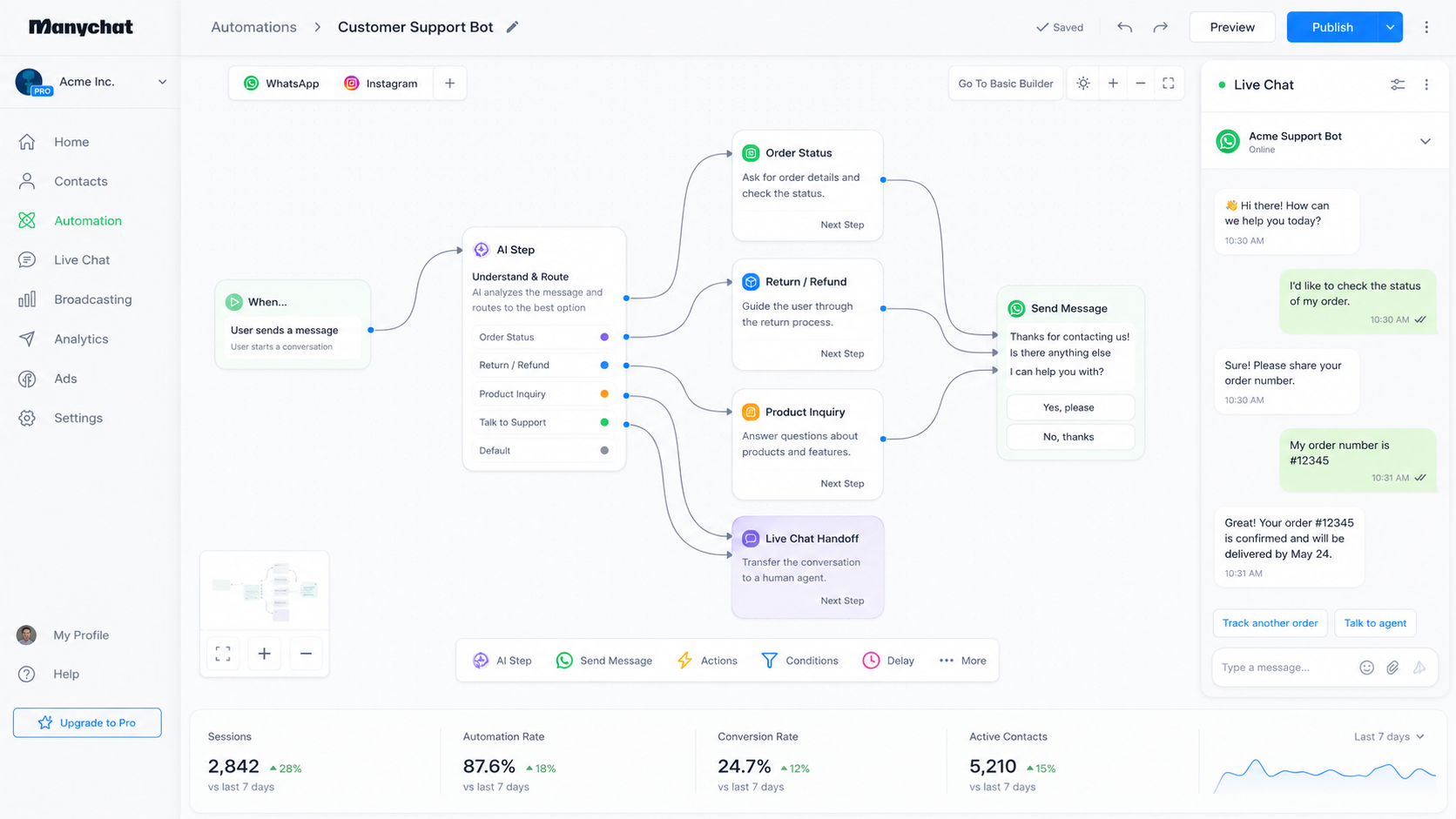1456x819 pixels.
Task: Open the Publish dropdown arrow
Action: tap(1391, 27)
